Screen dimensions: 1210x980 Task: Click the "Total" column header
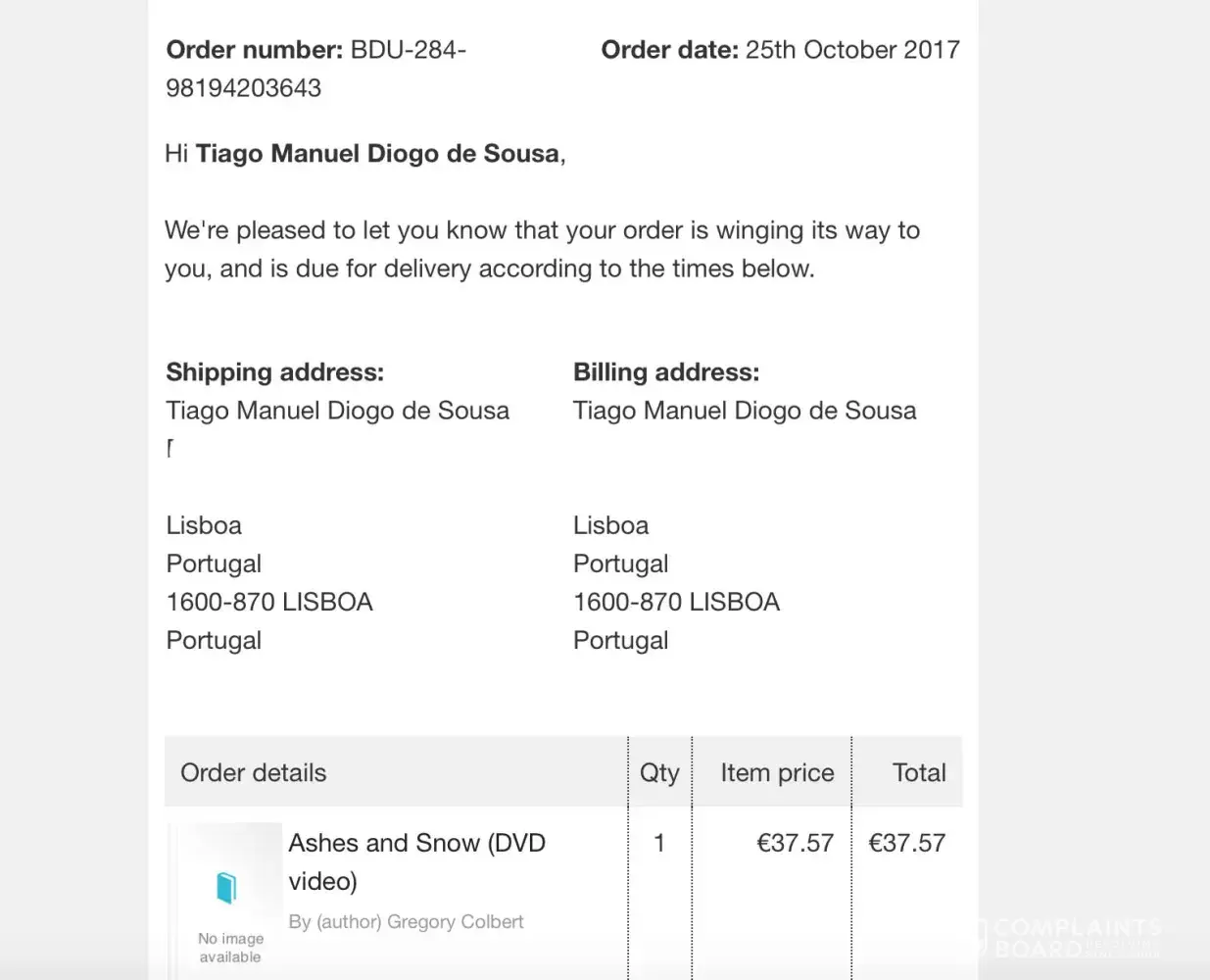(x=919, y=773)
